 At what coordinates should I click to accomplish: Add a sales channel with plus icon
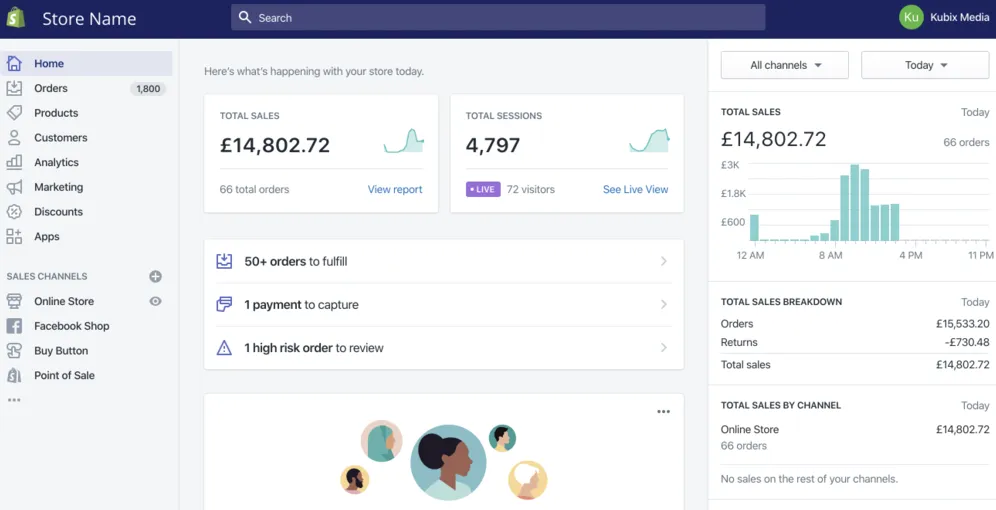tap(156, 276)
